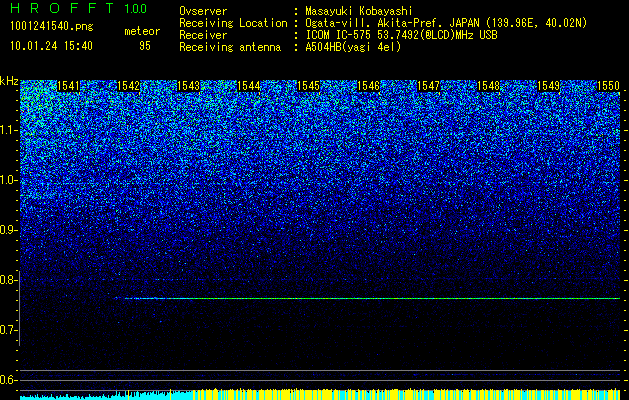This screenshot has height=400, width=629.
Task: Click the 1547 time marker
Action: [428, 86]
